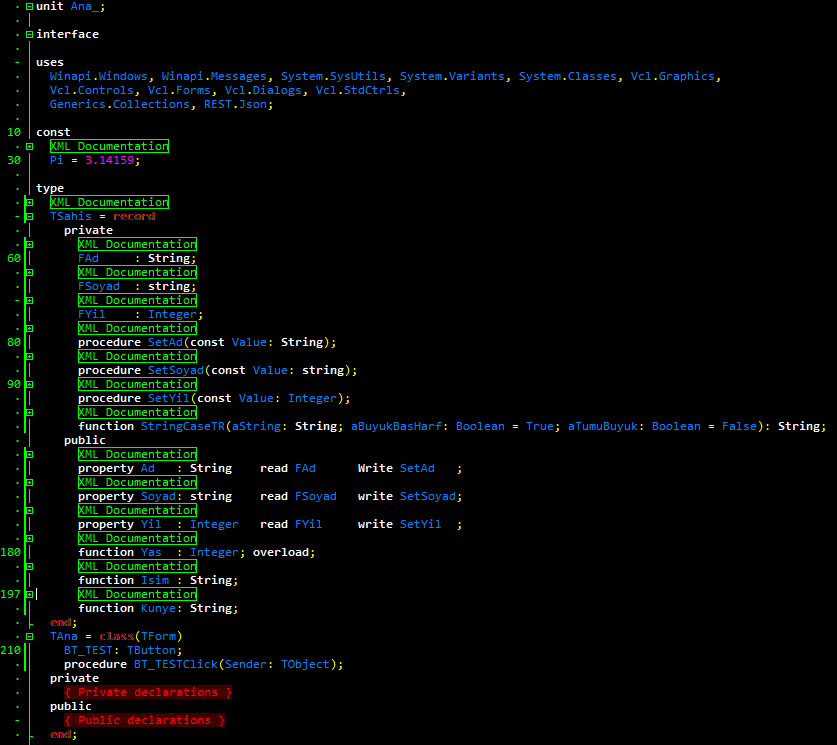Viewport: 837px width, 745px height.
Task: Collapse the interface section fold marker
Action: tap(30, 34)
